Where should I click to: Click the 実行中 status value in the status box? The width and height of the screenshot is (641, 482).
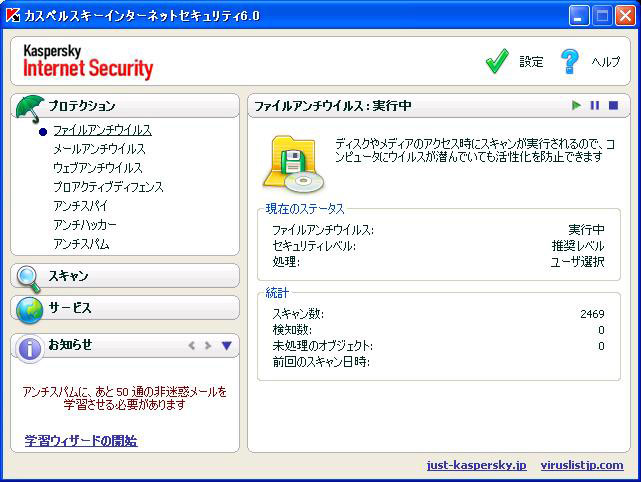pos(586,230)
